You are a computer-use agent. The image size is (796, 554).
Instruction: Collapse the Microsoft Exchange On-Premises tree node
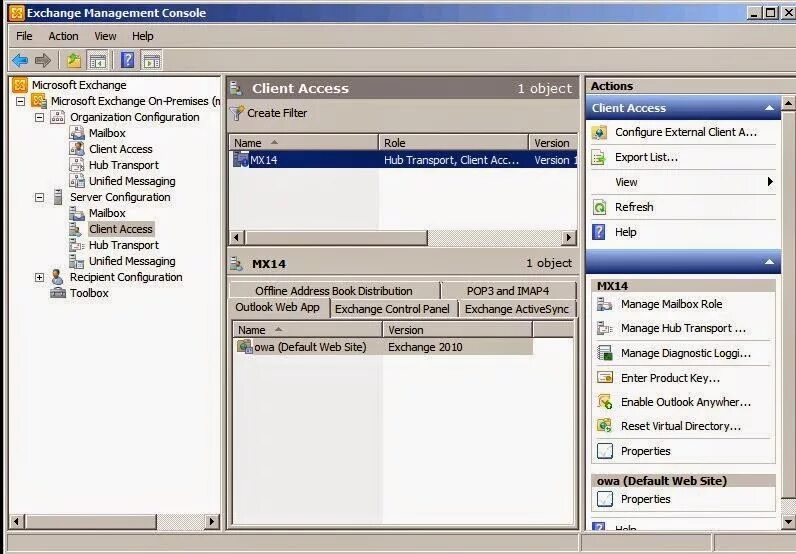pos(20,101)
